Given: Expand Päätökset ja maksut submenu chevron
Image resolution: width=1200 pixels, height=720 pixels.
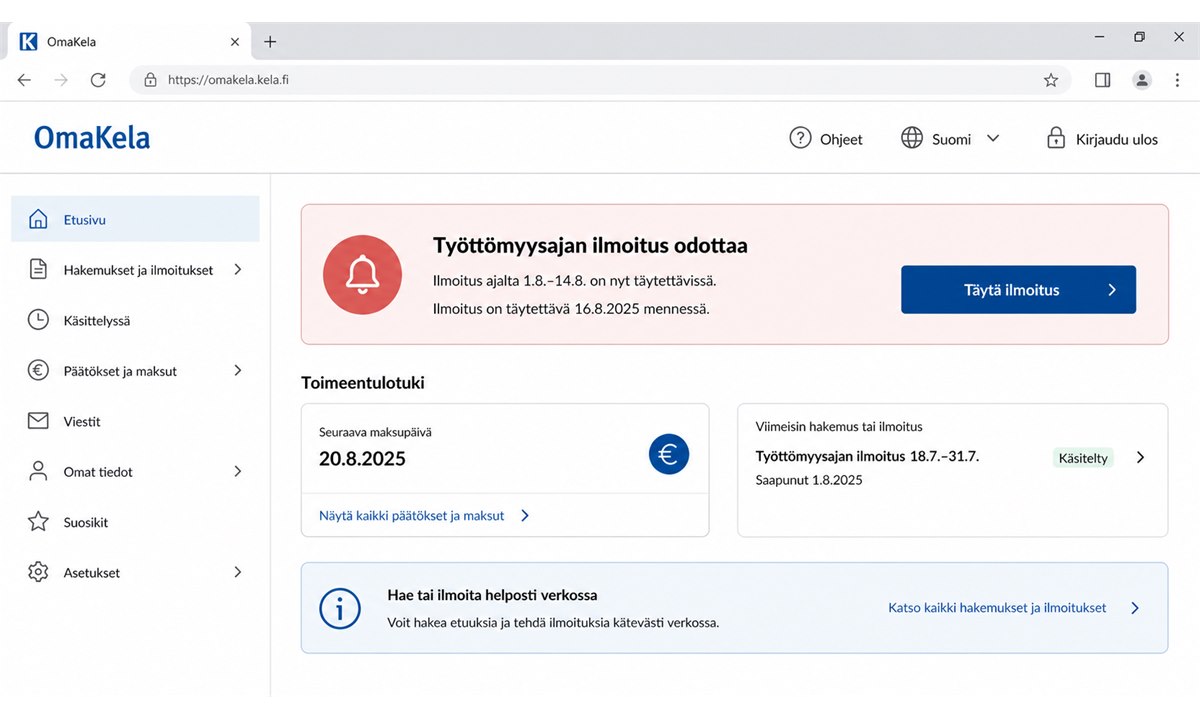Looking at the screenshot, I should (238, 370).
